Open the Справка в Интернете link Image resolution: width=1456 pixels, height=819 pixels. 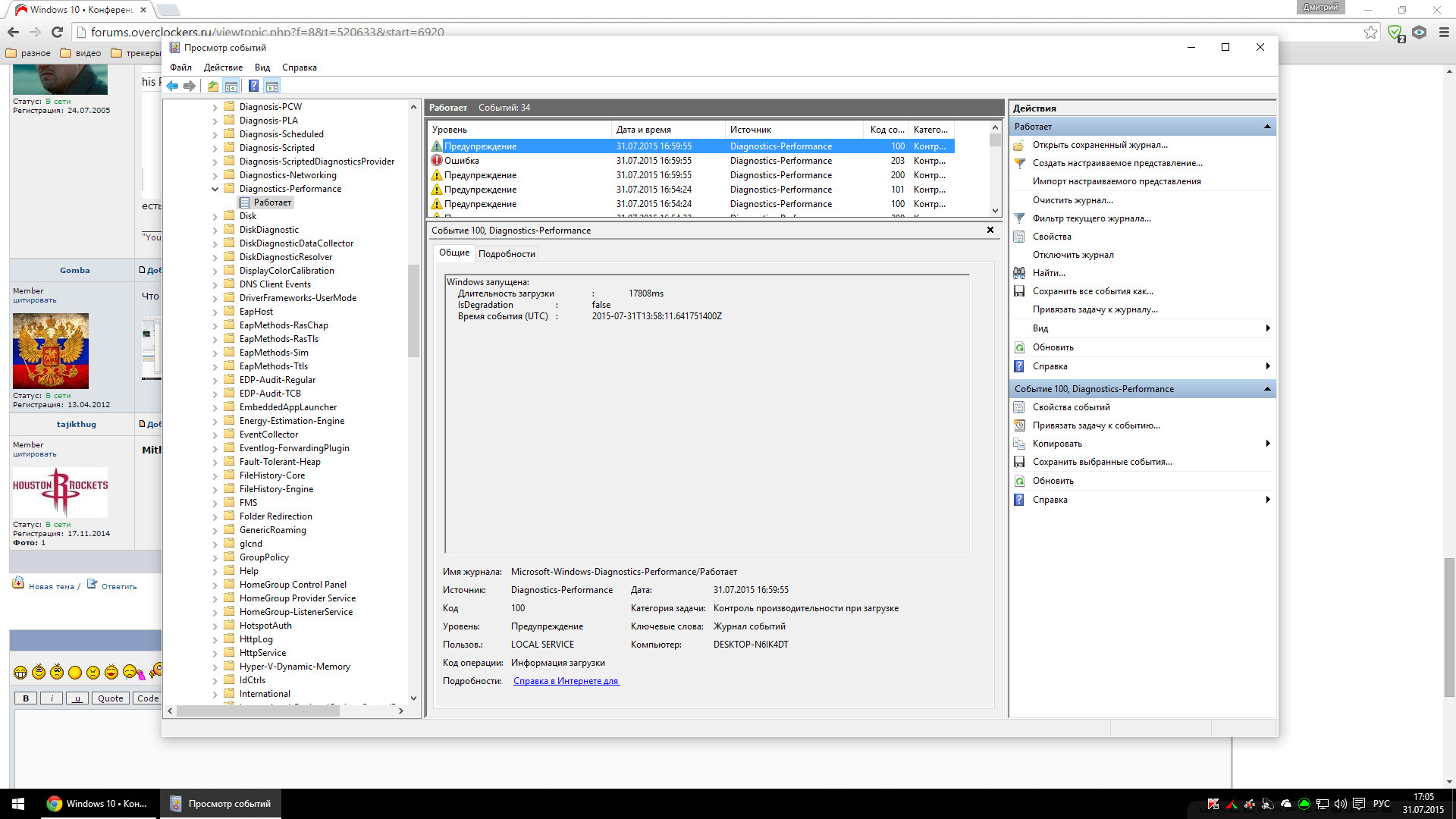[x=566, y=681]
